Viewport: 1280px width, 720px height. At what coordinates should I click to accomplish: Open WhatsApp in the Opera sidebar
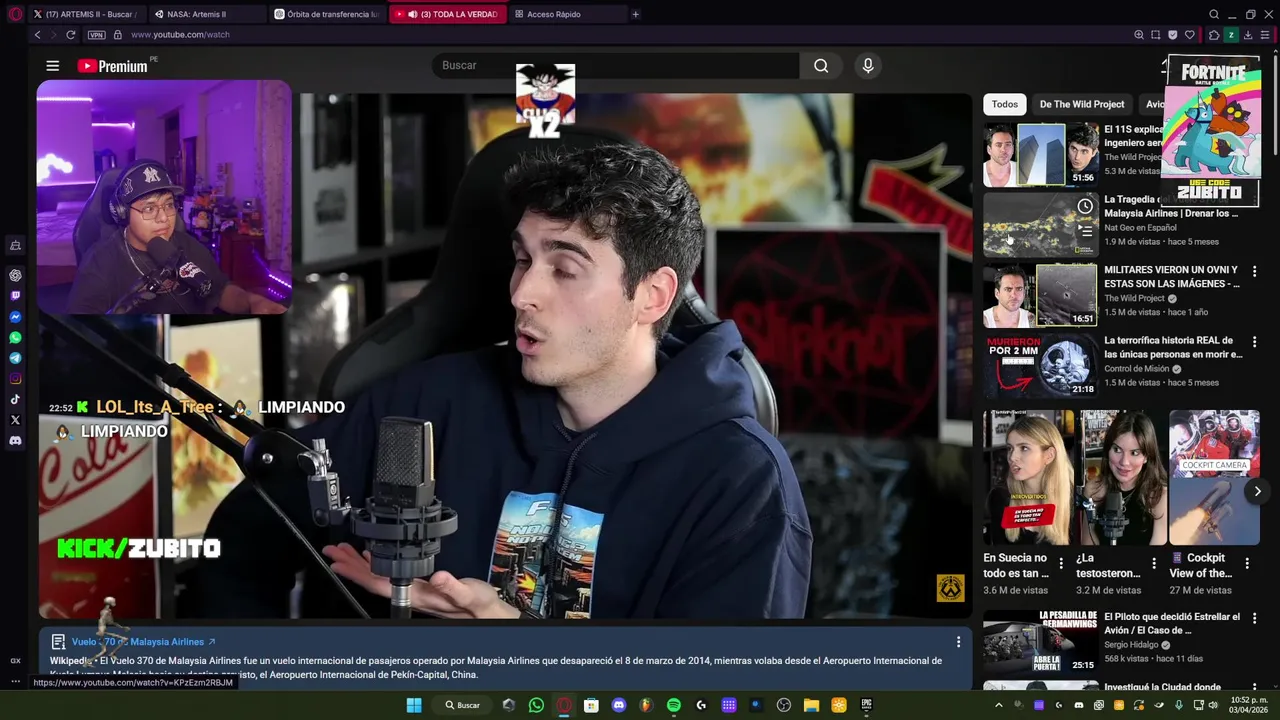click(15, 338)
